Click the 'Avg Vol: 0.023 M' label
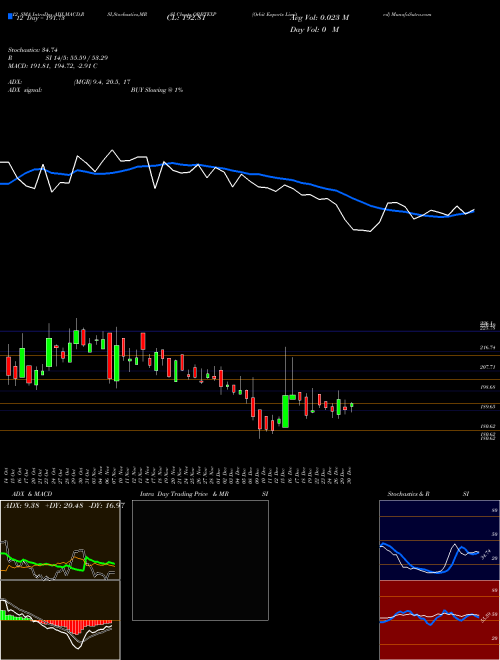This screenshot has width=500, height=660. coord(320,18)
